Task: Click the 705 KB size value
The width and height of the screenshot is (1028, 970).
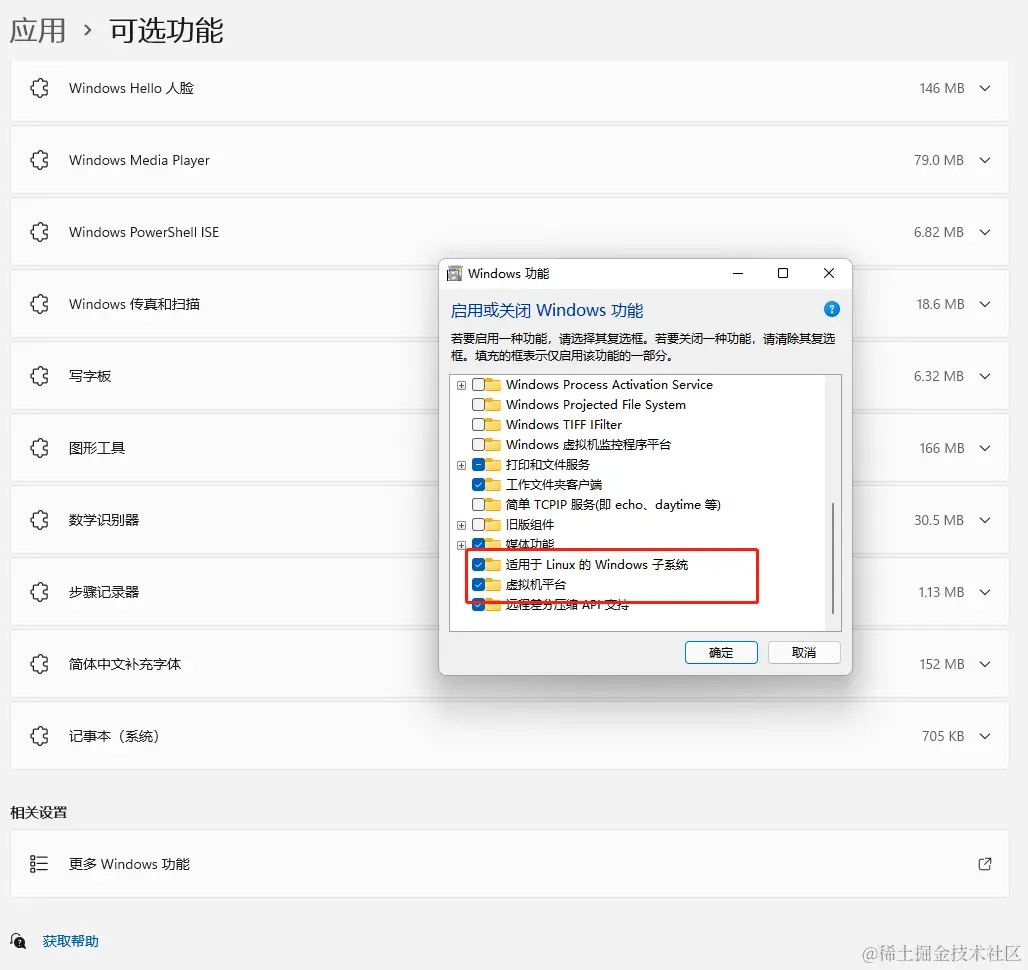Action: [943, 737]
